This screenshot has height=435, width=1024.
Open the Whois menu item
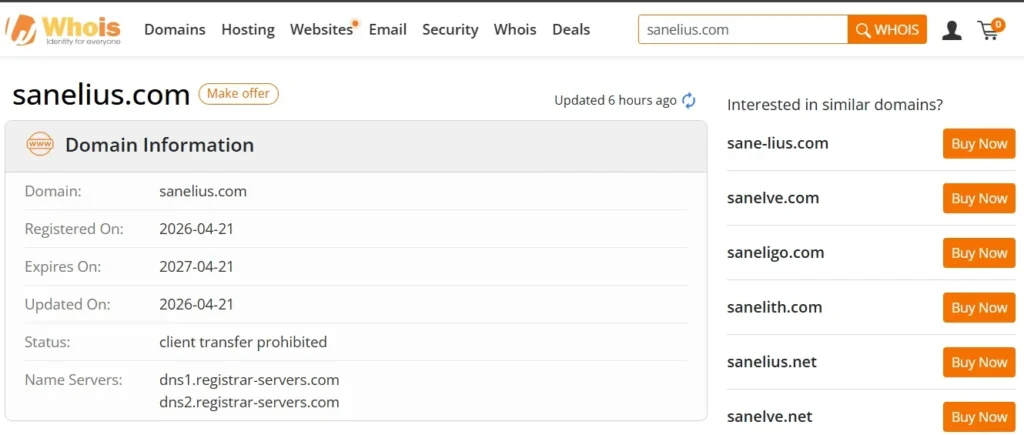[x=515, y=29]
